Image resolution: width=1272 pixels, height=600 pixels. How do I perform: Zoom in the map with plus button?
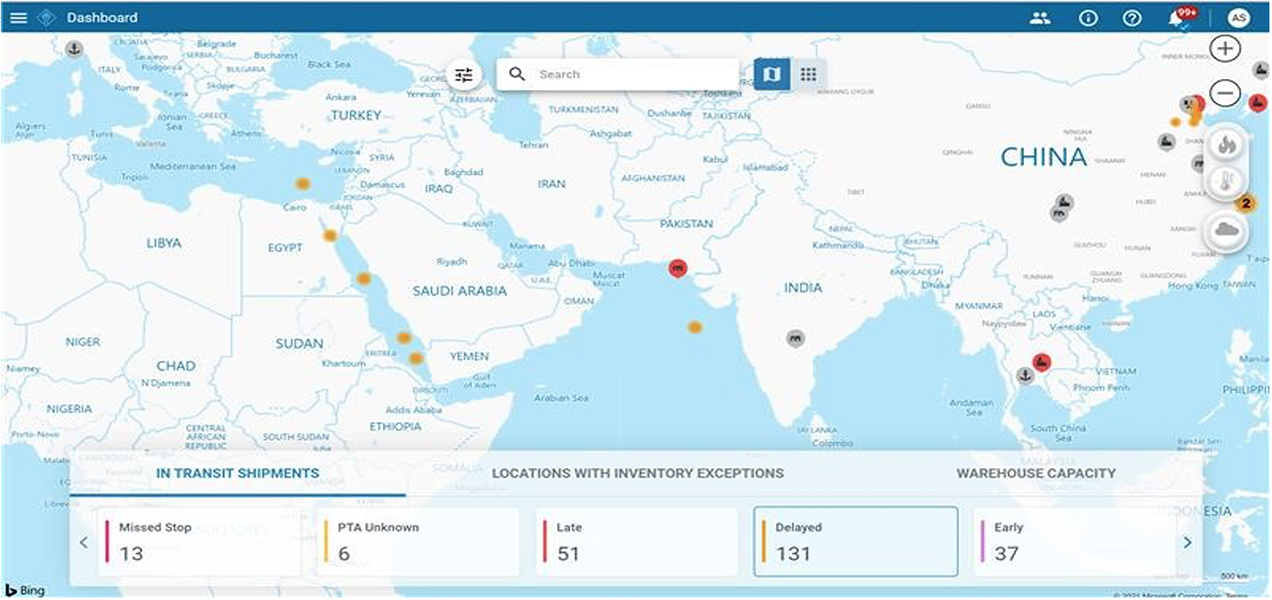(x=1225, y=49)
